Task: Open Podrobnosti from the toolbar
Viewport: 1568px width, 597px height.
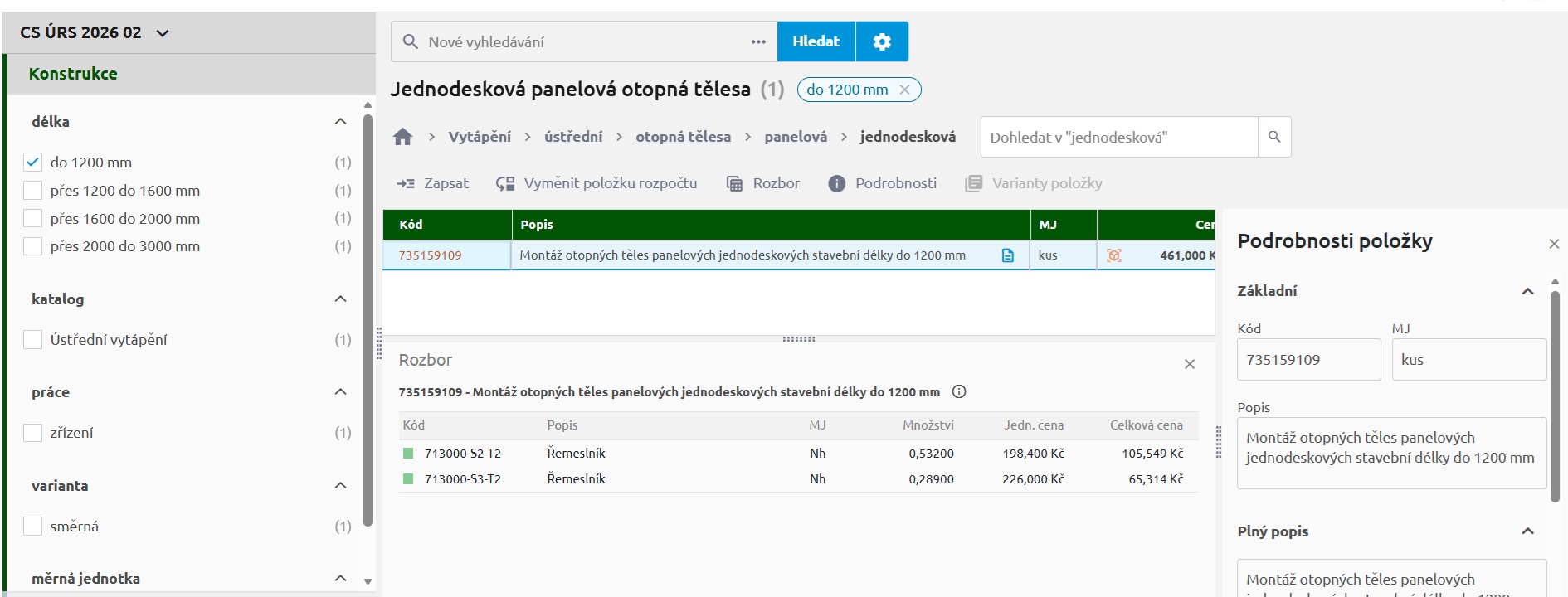Action: [883, 183]
